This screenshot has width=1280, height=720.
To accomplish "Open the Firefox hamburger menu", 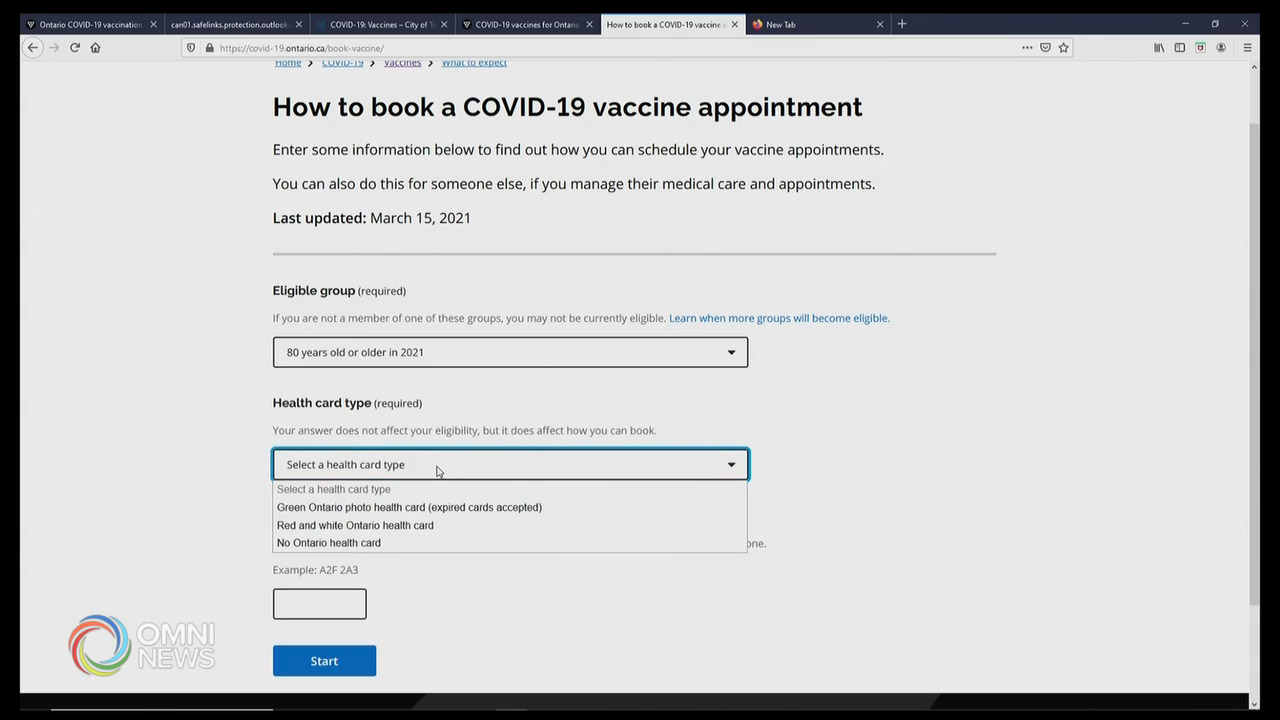I will pyautogui.click(x=1247, y=47).
